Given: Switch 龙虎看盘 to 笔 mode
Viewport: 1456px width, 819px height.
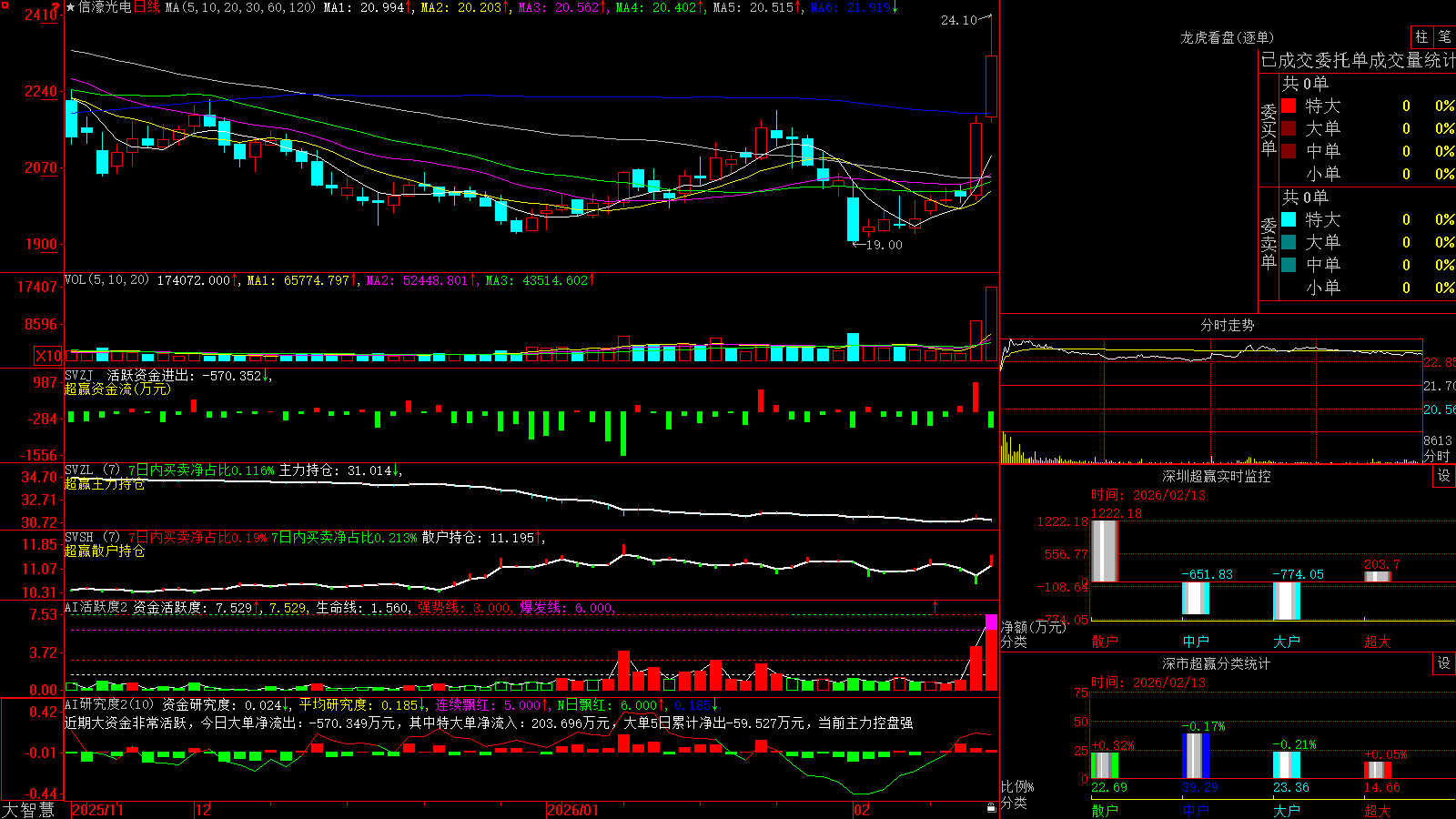Looking at the screenshot, I should click(x=1444, y=36).
